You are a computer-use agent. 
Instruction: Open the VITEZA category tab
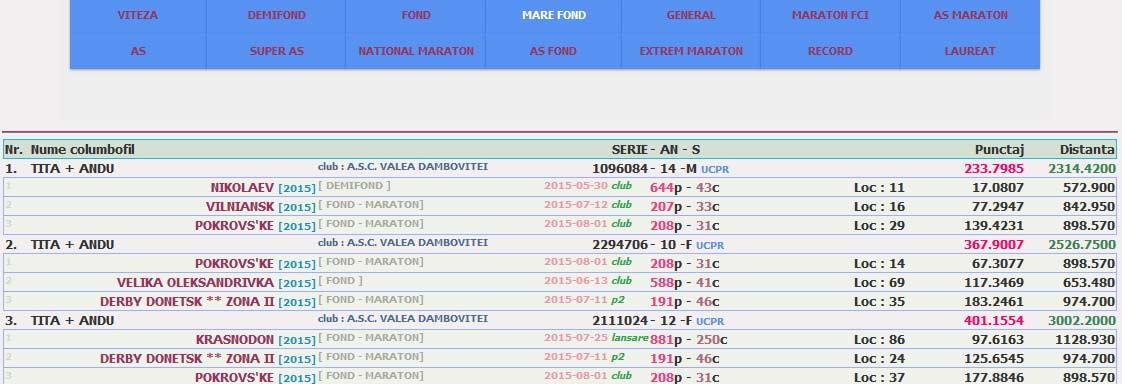137,15
